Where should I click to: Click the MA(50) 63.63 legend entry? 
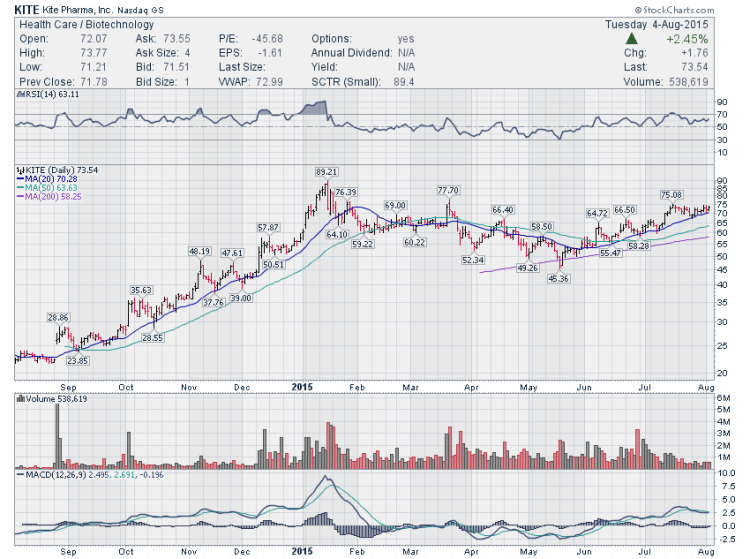coord(47,188)
